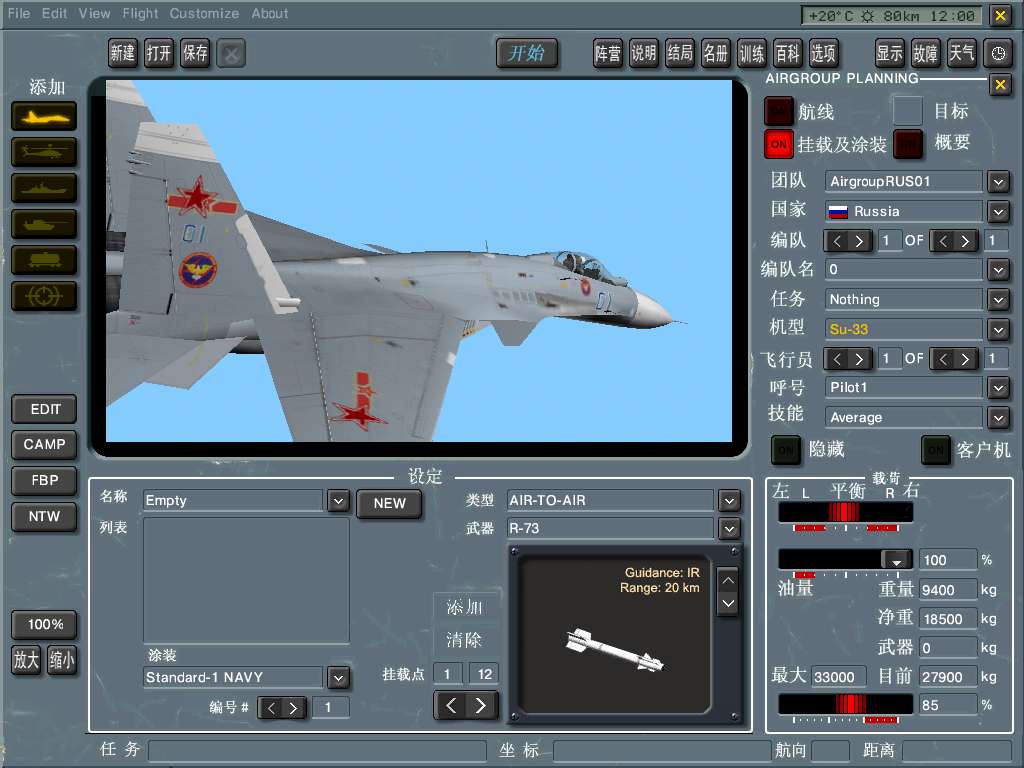Open the 故障 failures panel

pyautogui.click(x=925, y=53)
